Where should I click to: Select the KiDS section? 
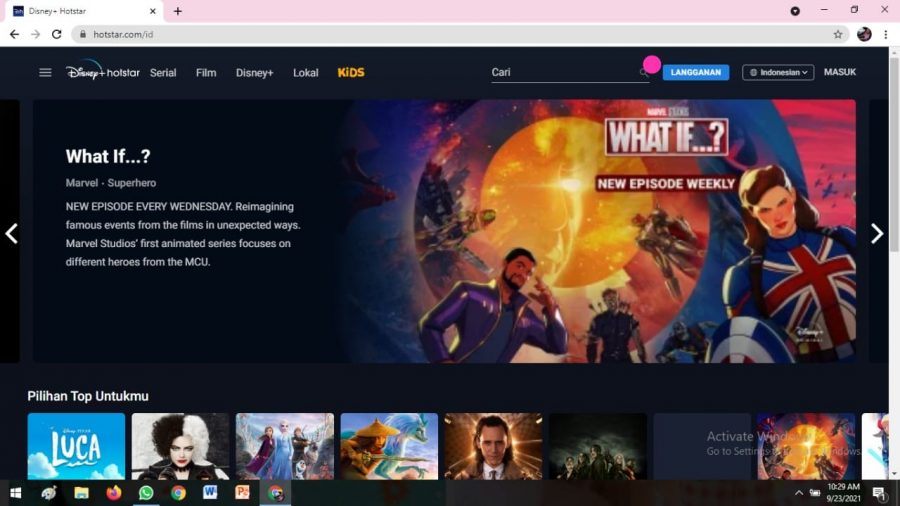[351, 72]
